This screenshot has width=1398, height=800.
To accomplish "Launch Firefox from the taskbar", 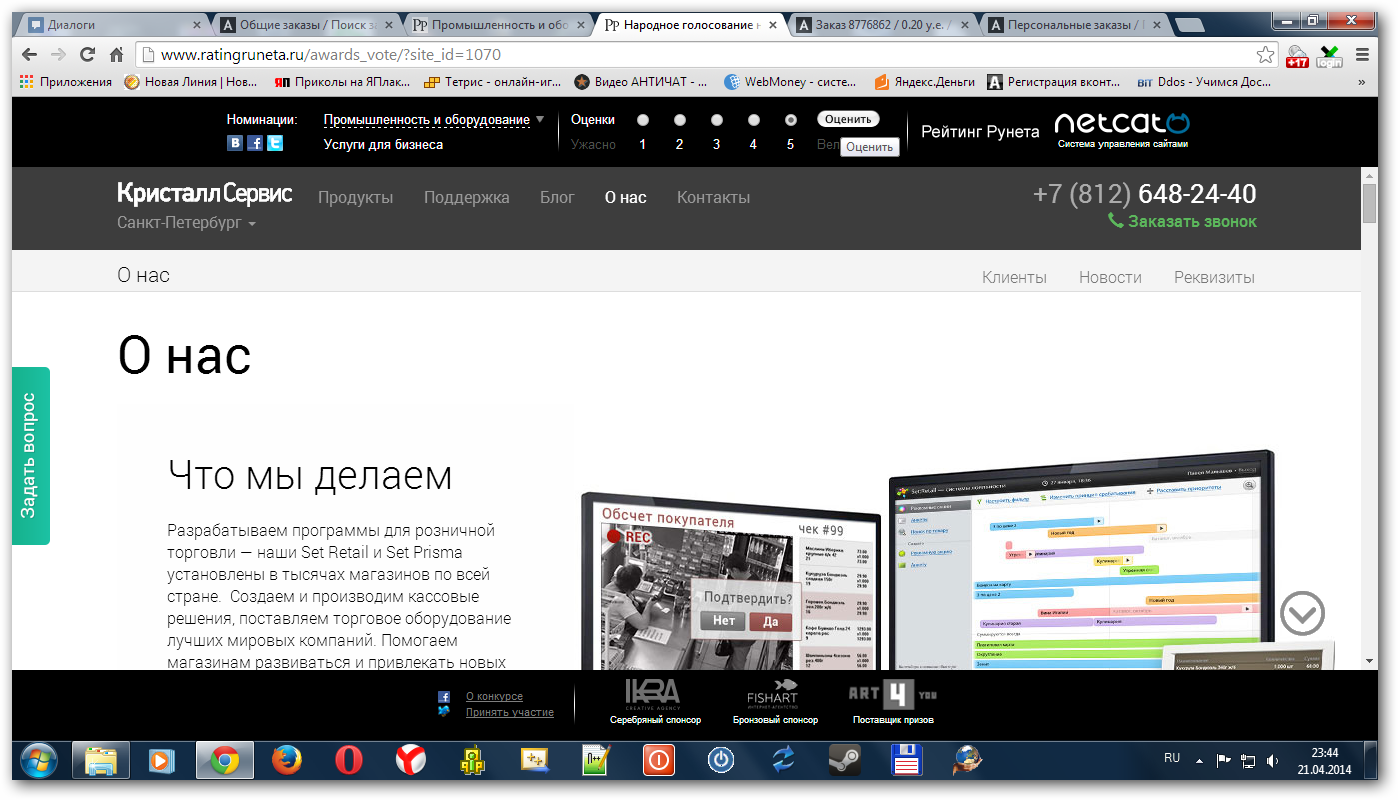I will (286, 761).
